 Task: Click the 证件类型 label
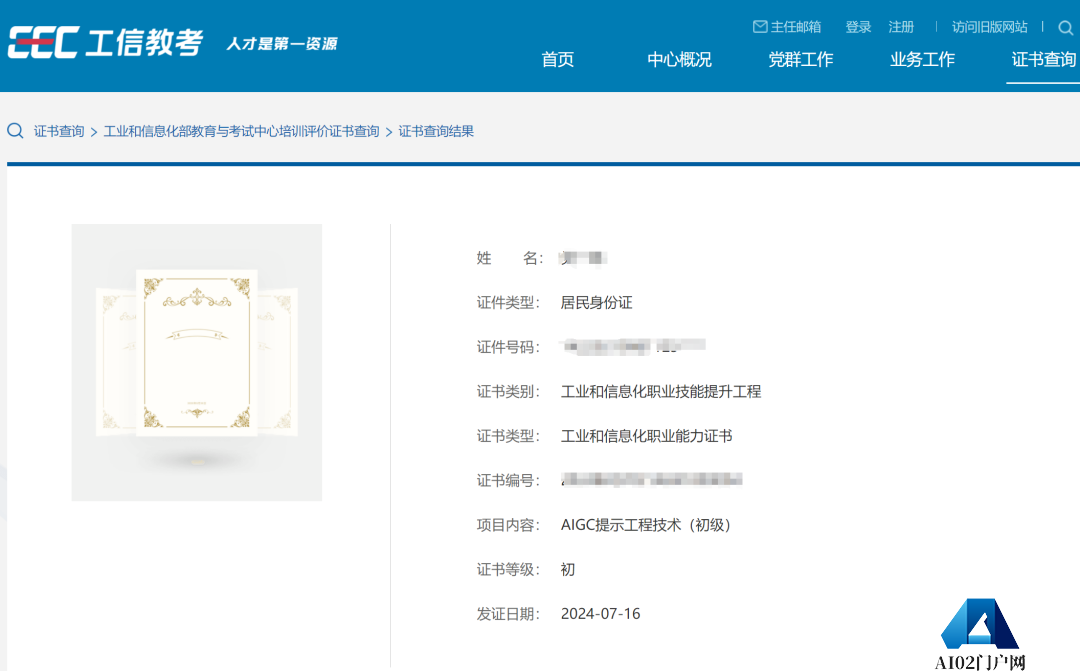coord(508,302)
